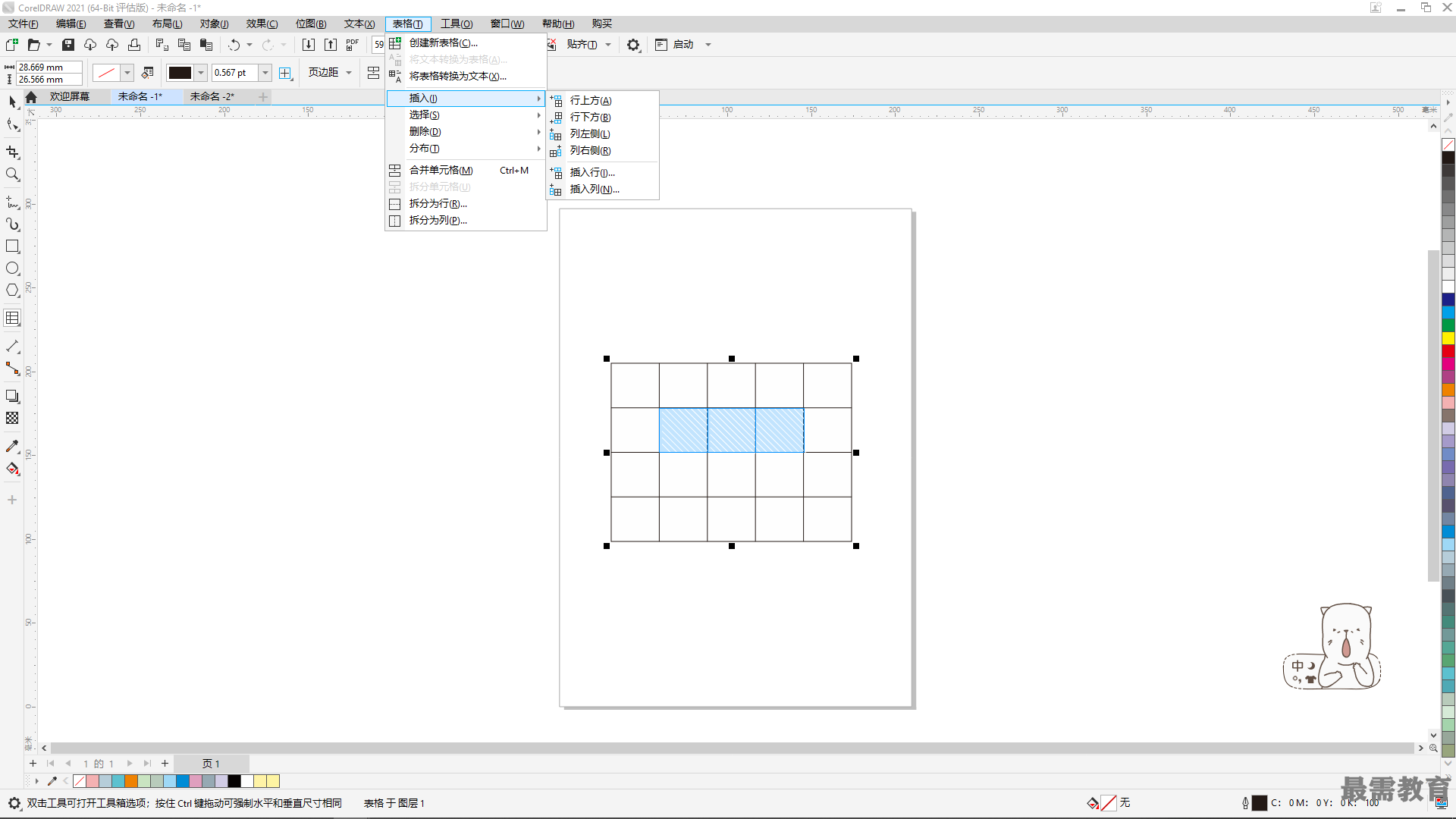1456x819 pixels.
Task: Choose 列左侧 to insert a column left
Action: click(602, 134)
